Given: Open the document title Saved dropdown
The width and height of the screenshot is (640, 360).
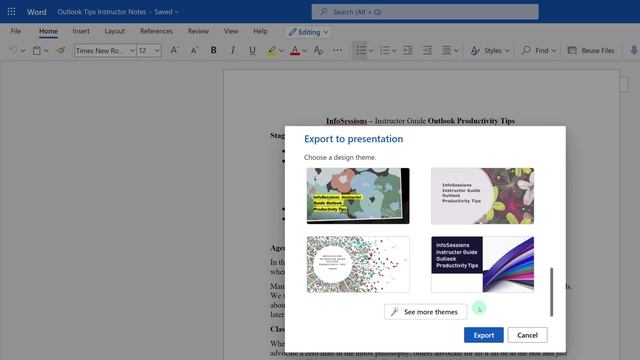Looking at the screenshot, I should point(166,12).
